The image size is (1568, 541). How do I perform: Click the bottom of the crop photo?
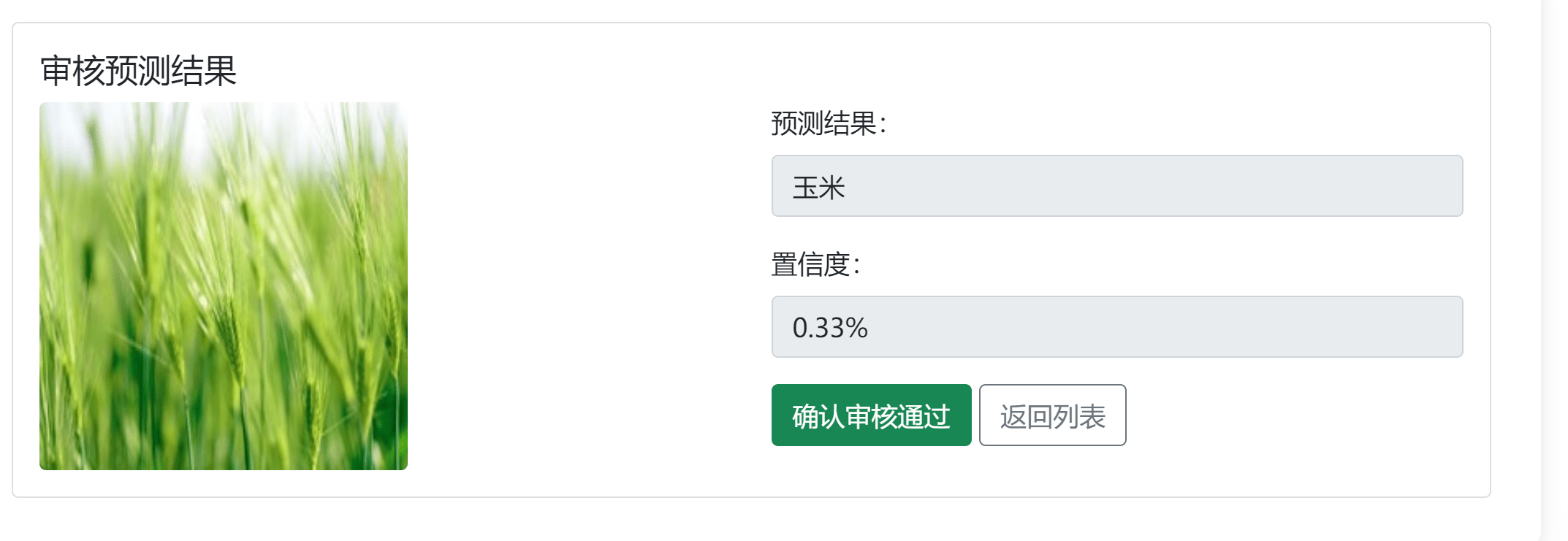click(x=223, y=456)
